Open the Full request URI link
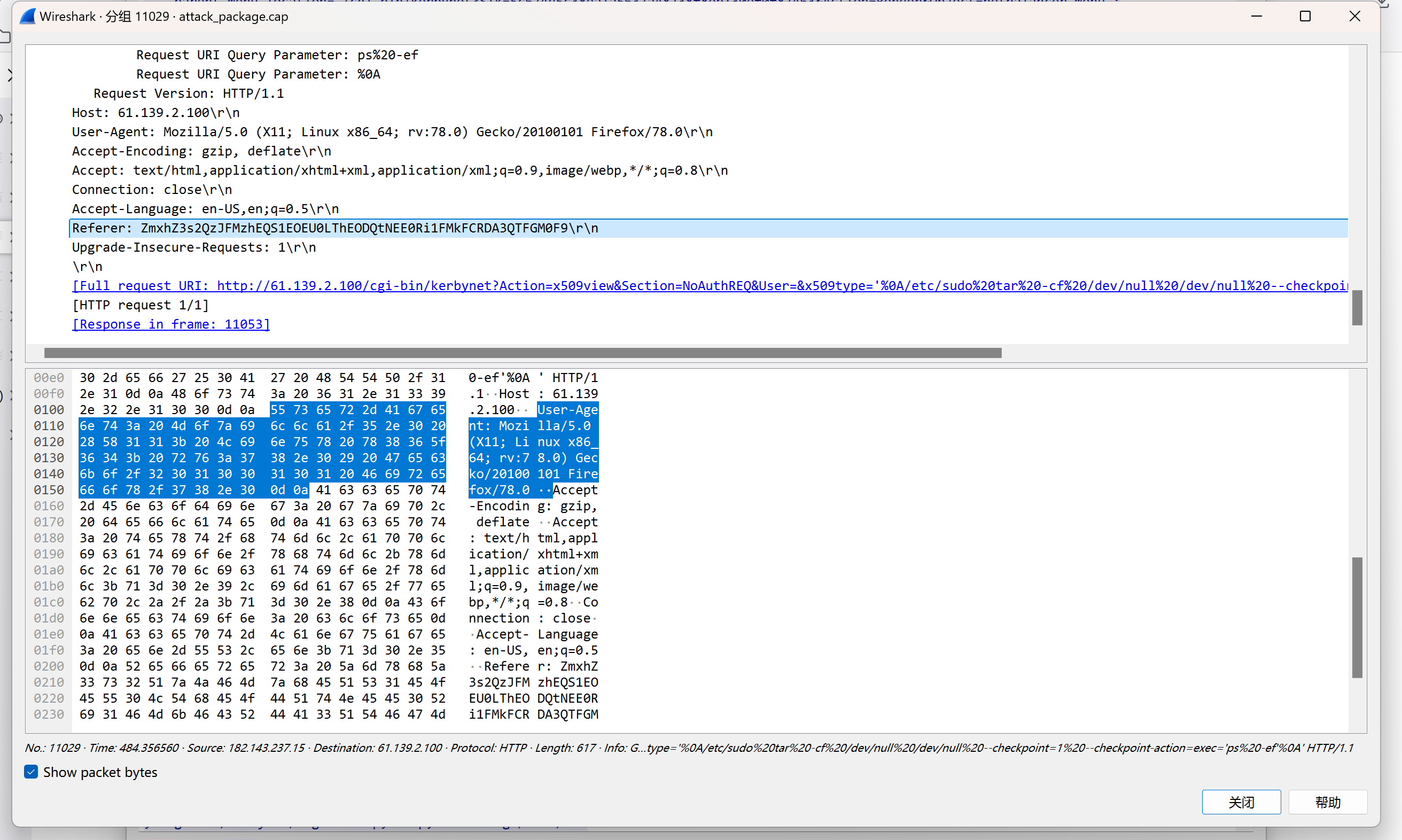This screenshot has width=1402, height=840. pyautogui.click(x=710, y=285)
